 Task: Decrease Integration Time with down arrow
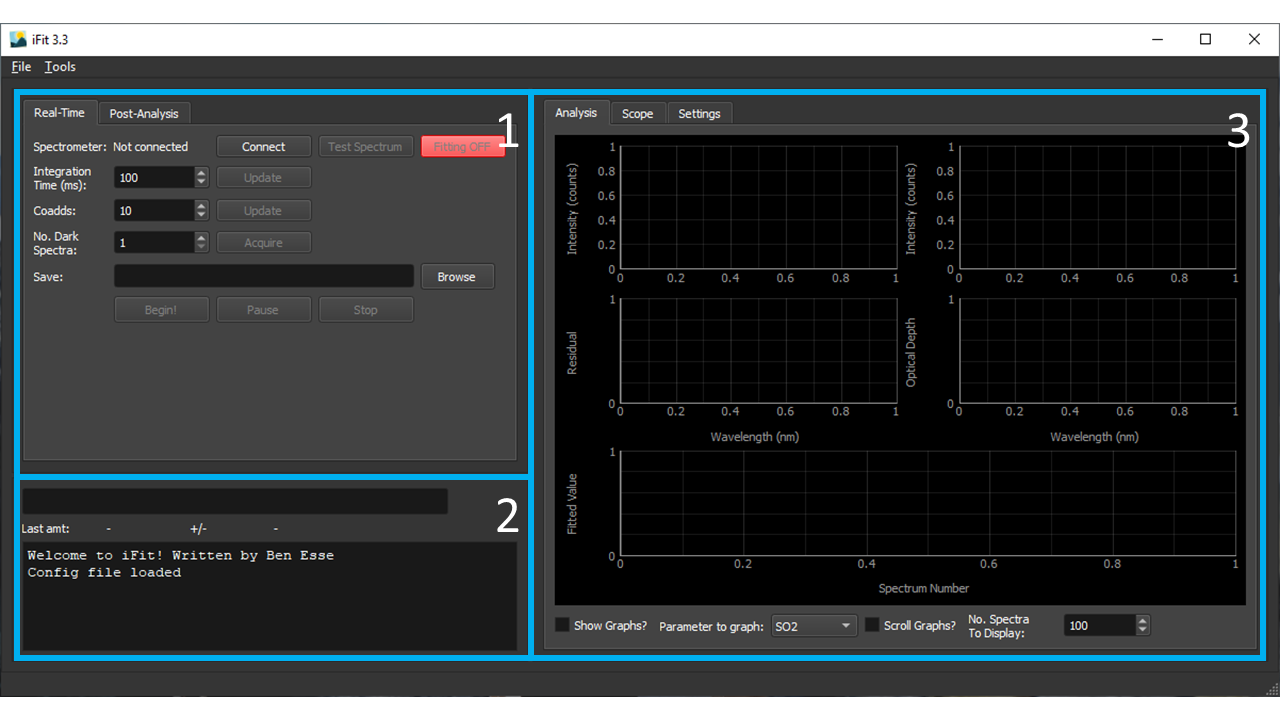202,183
